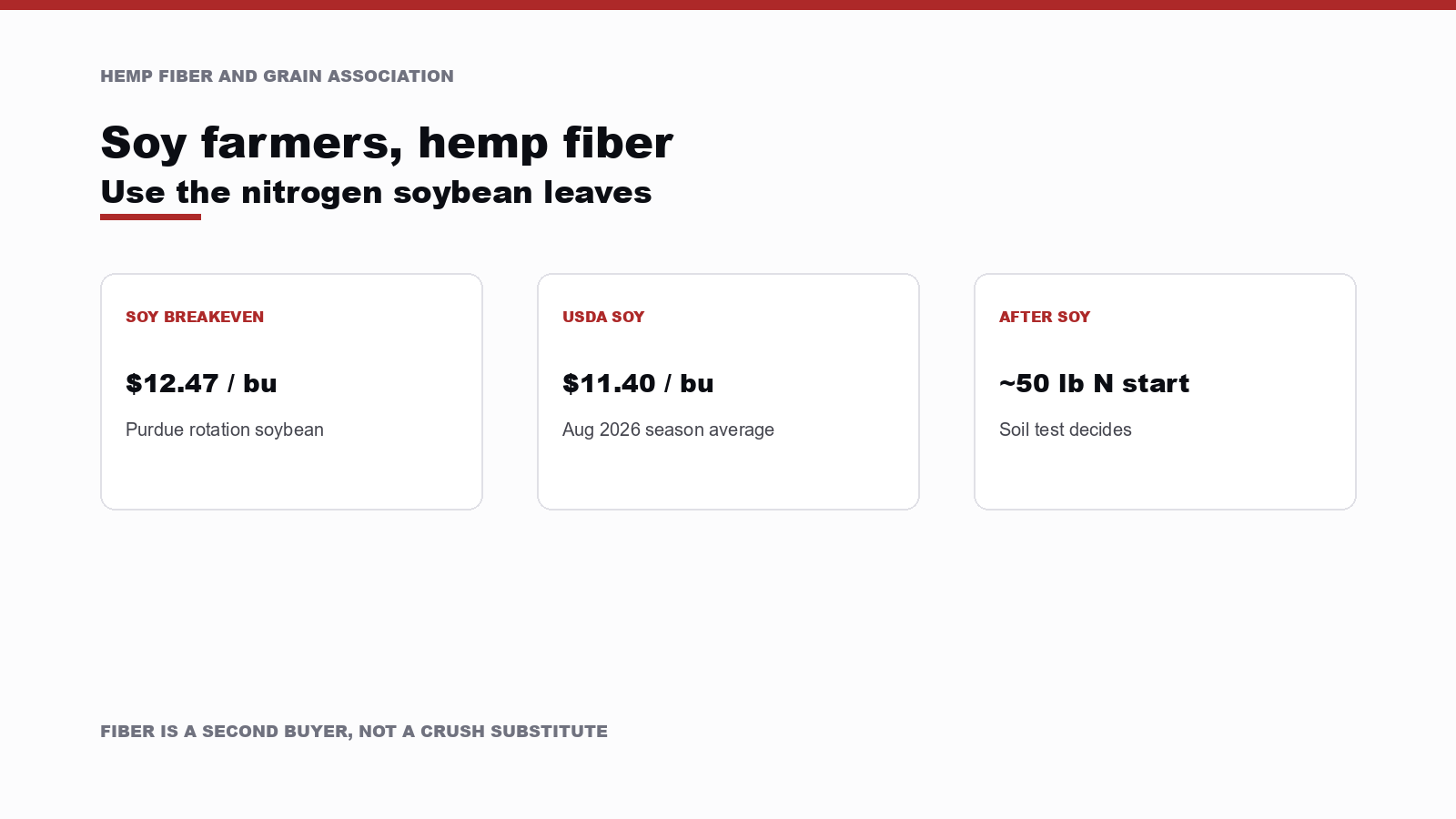This screenshot has width=1456, height=819.
Task: Click the word nitrogen in the subtitle
Action: [311, 193]
